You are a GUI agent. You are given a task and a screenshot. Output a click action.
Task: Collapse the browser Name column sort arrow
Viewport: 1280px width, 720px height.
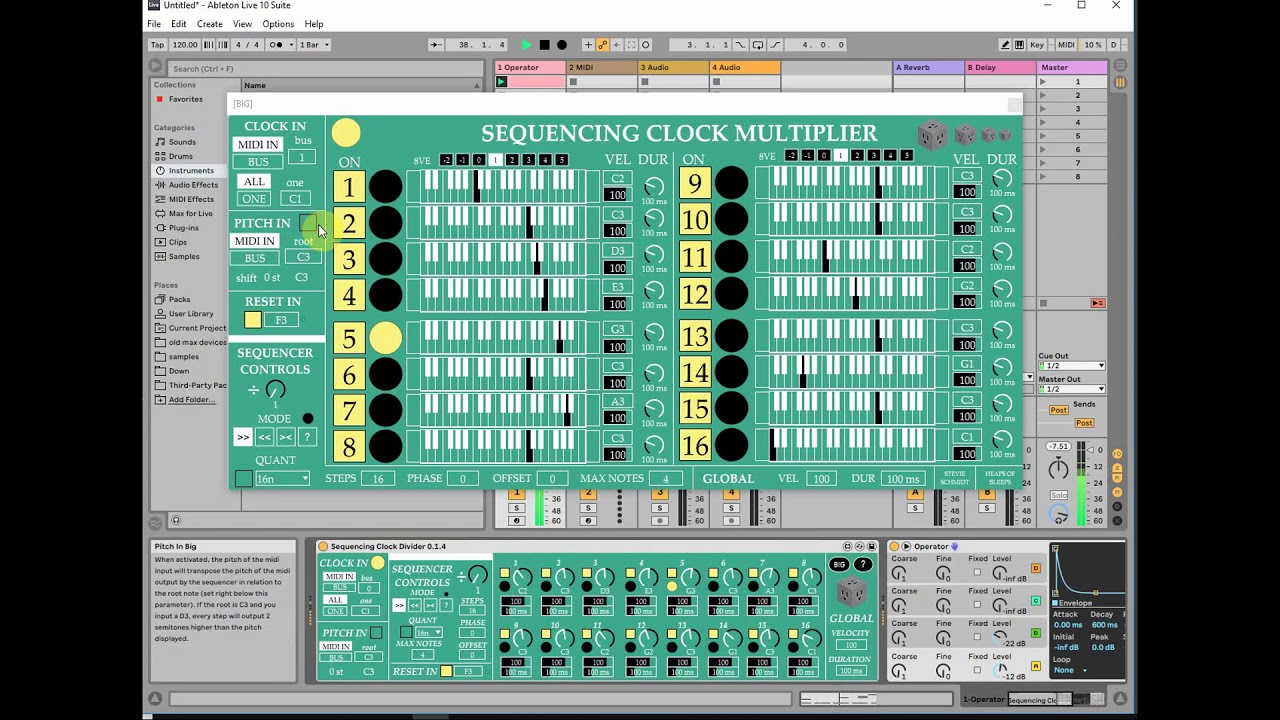pos(476,86)
